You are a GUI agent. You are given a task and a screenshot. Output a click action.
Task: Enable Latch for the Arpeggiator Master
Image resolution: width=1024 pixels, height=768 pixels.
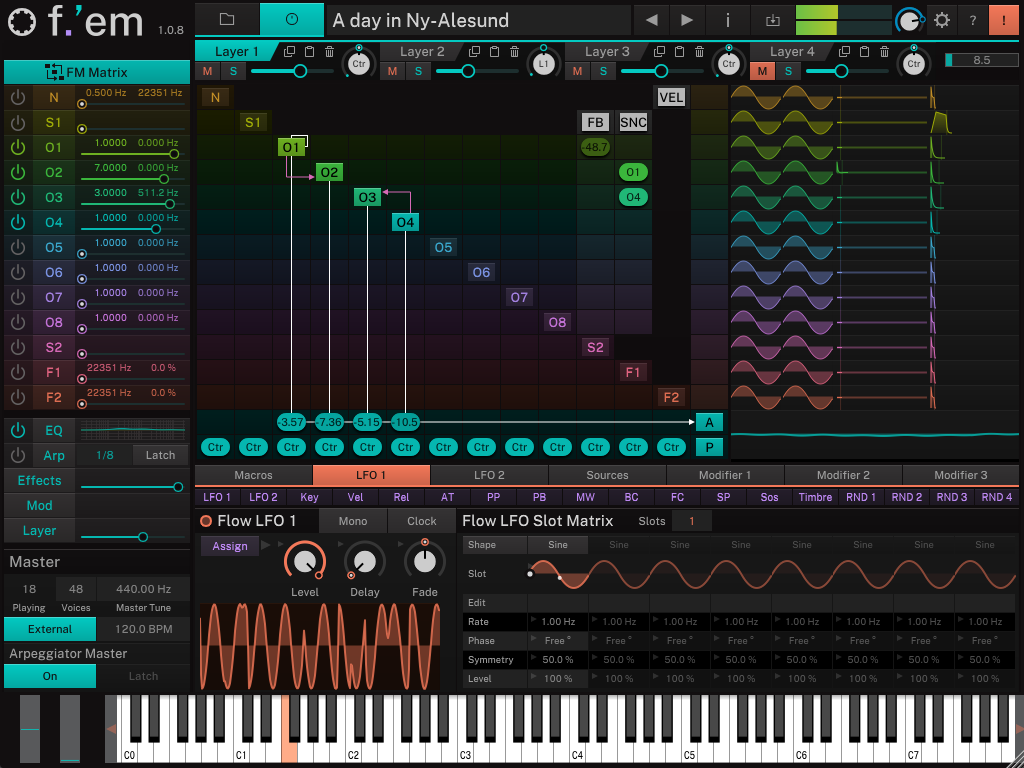click(x=142, y=676)
